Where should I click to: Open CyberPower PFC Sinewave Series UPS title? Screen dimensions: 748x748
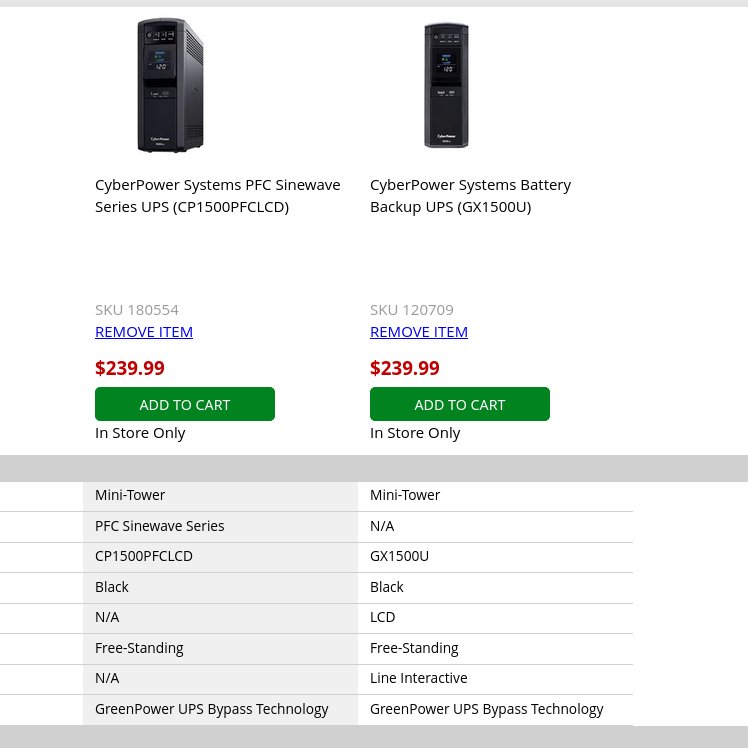click(218, 196)
